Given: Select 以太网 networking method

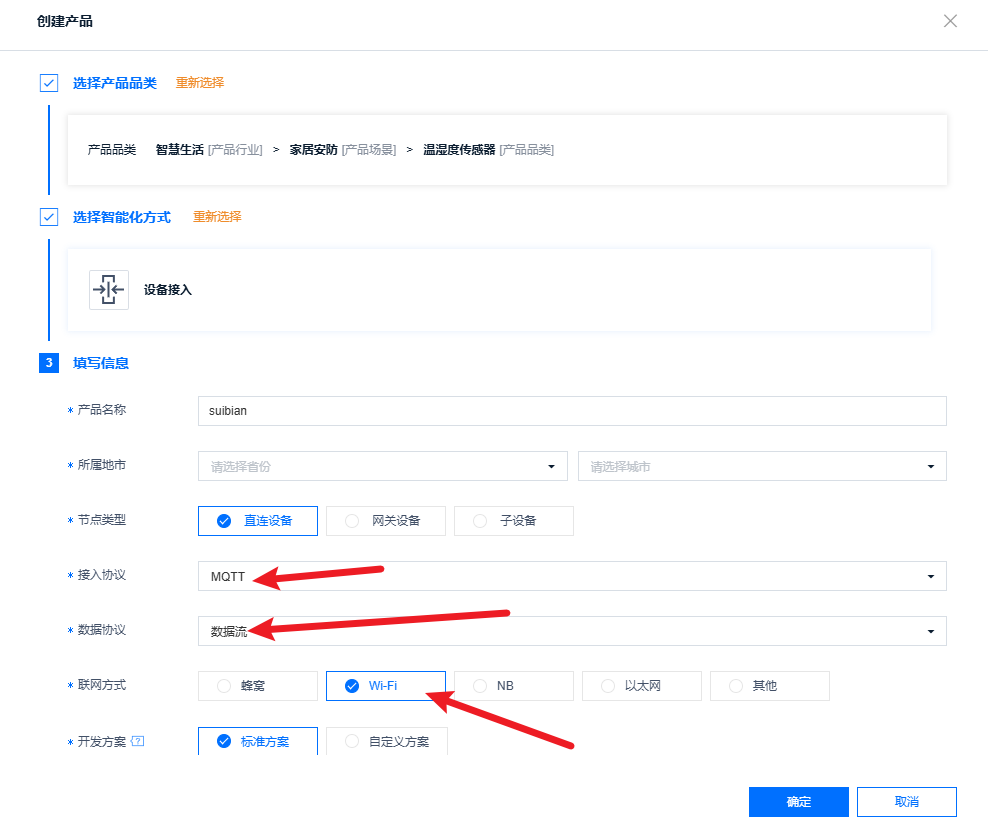Looking at the screenshot, I should (x=641, y=686).
